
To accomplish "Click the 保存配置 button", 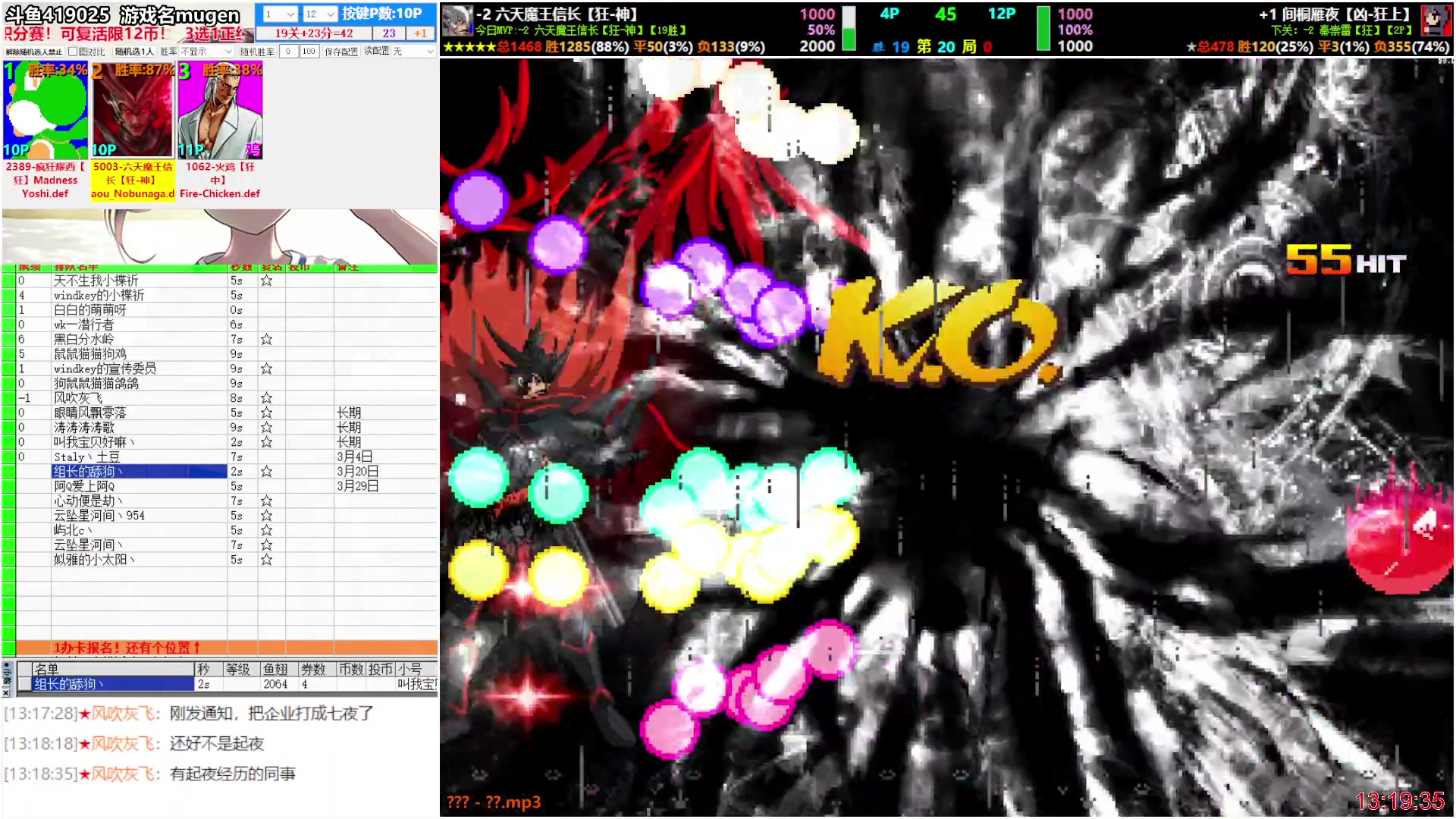I will [x=341, y=52].
